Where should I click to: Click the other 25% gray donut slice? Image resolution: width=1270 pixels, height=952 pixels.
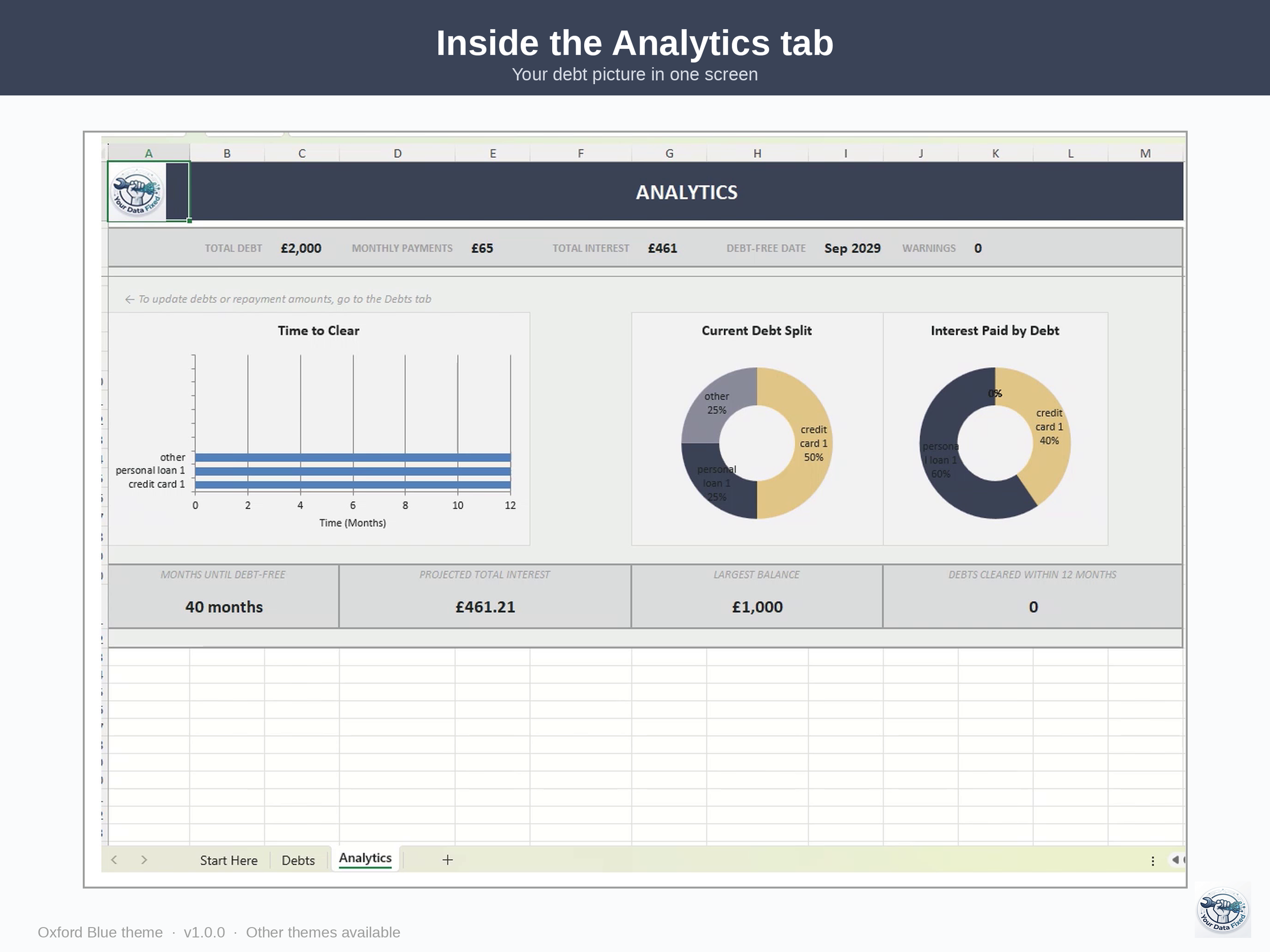click(x=716, y=404)
